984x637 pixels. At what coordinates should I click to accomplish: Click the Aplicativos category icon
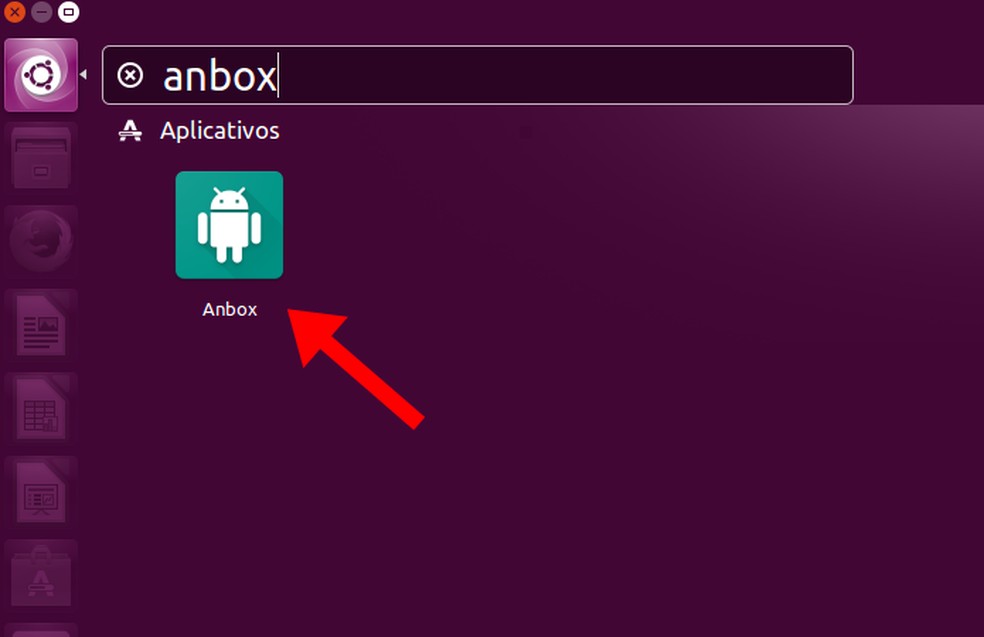tap(130, 131)
